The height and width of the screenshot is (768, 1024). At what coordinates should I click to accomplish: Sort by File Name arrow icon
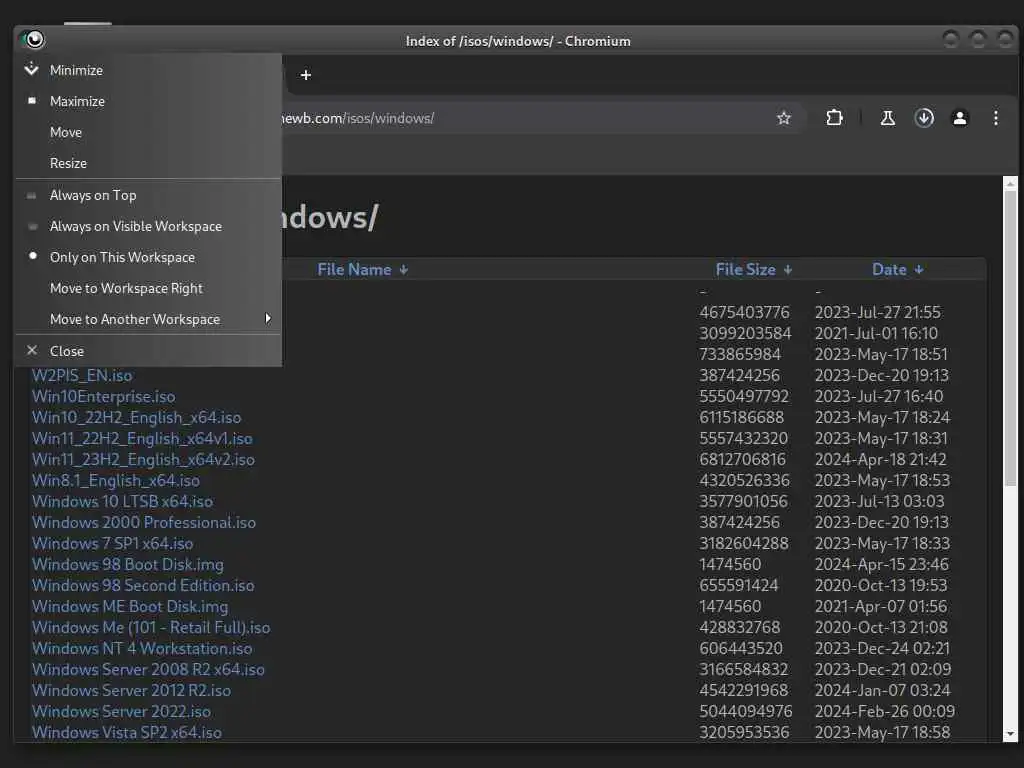(404, 270)
